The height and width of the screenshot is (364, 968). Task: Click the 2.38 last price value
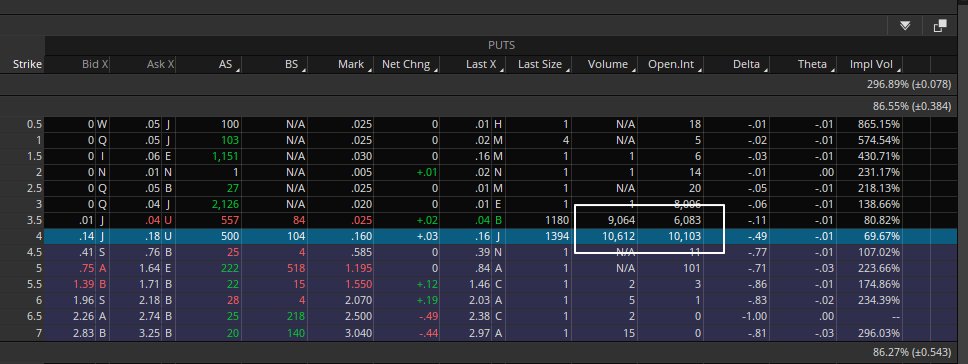click(479, 316)
